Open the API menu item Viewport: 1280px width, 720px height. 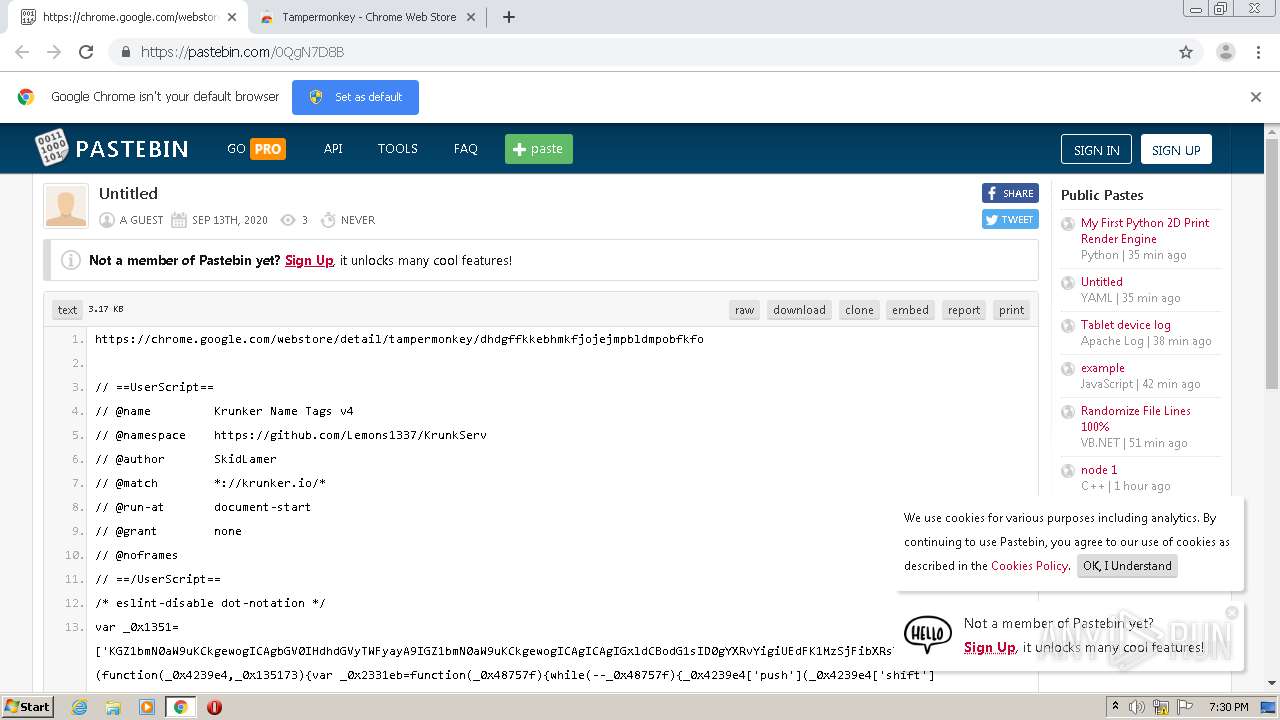coord(333,148)
